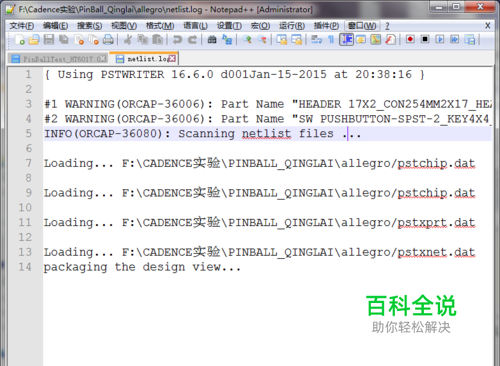Screen dimensions: 500x366
Task: Open the 设置(T) menu
Action: point(229,26)
